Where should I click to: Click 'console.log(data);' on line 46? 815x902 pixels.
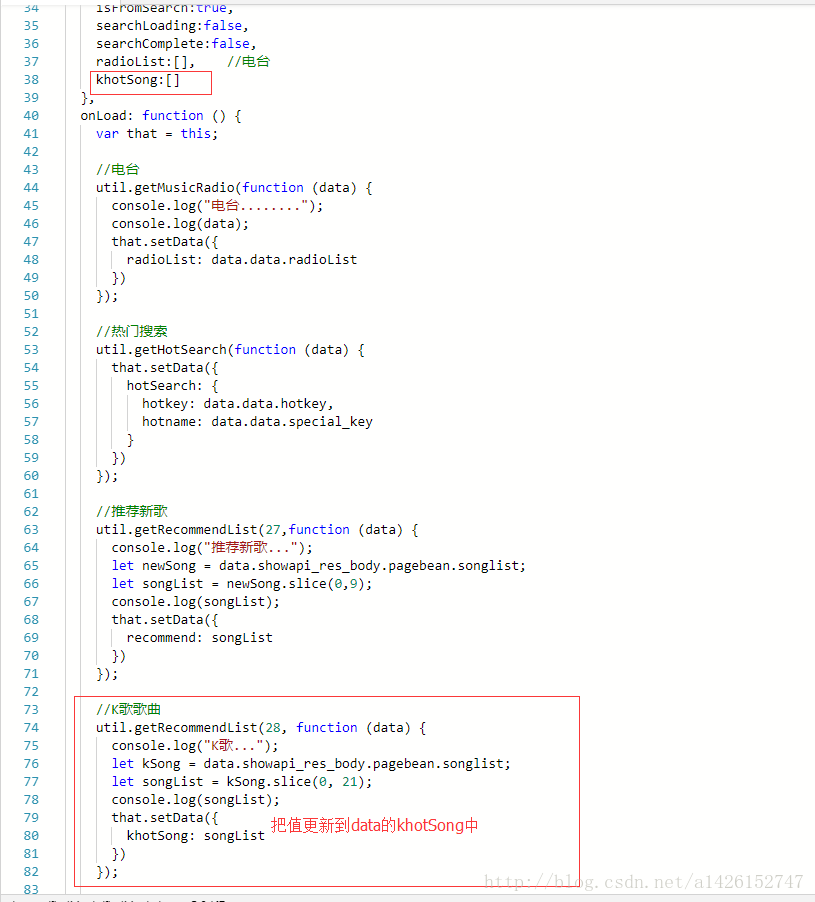point(180,224)
